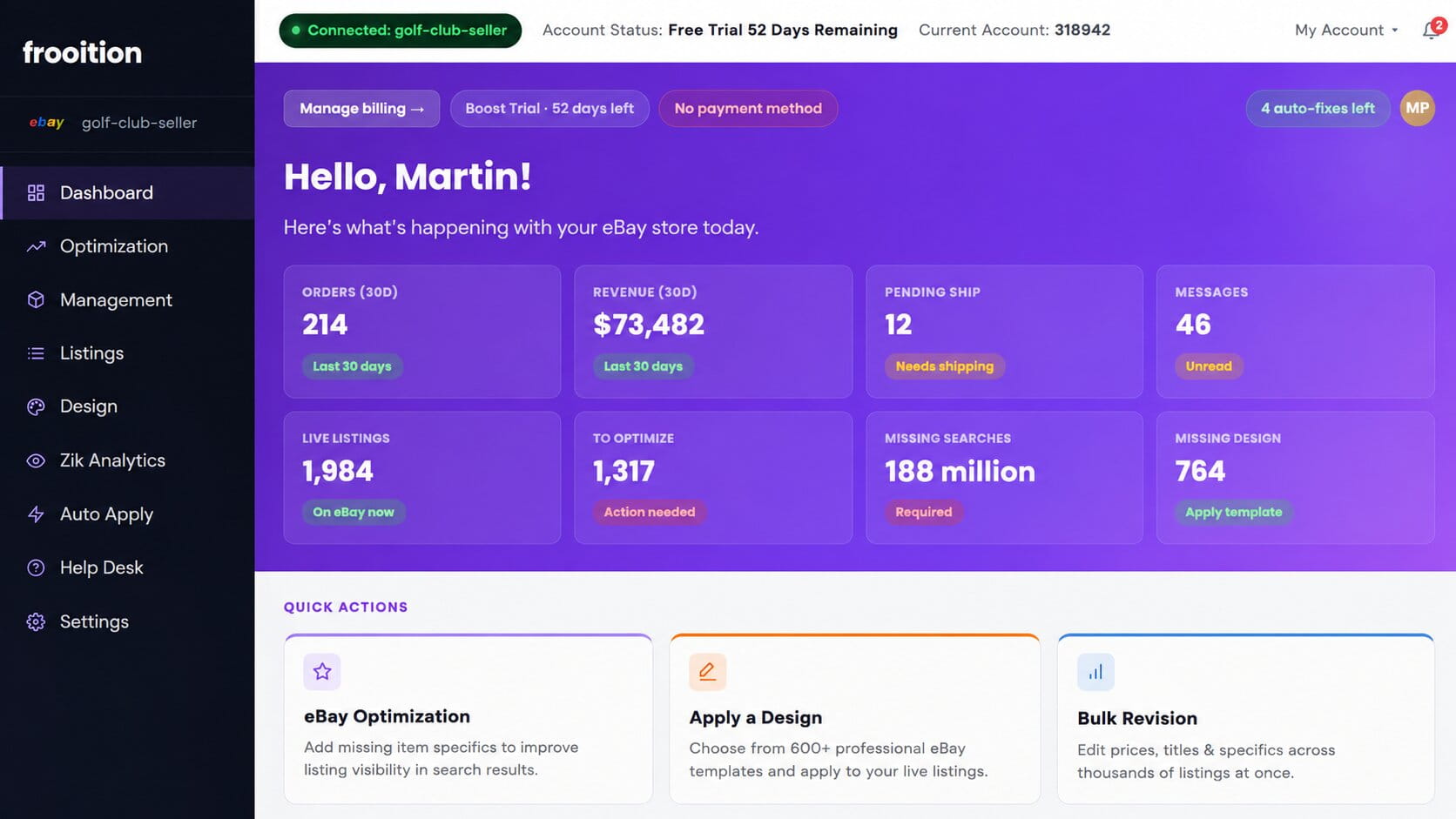Click the Connected: golf-club-seller status badge
This screenshot has width=1456, height=819.
400,30
